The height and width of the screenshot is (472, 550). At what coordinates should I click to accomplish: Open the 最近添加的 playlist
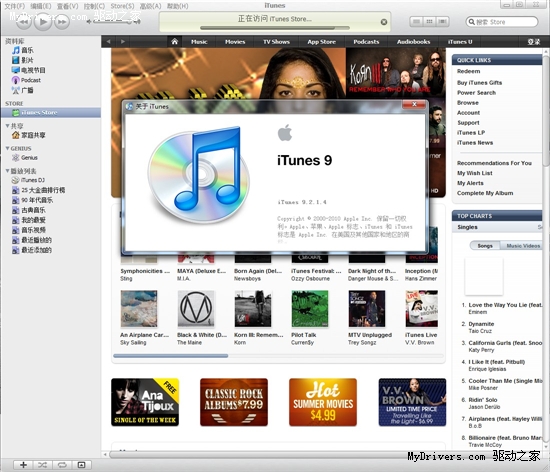point(32,250)
